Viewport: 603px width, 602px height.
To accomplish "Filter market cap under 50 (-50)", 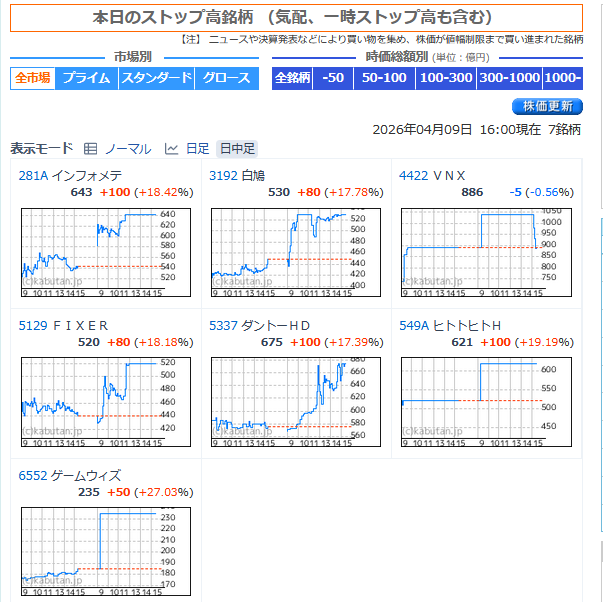I will click(x=334, y=78).
